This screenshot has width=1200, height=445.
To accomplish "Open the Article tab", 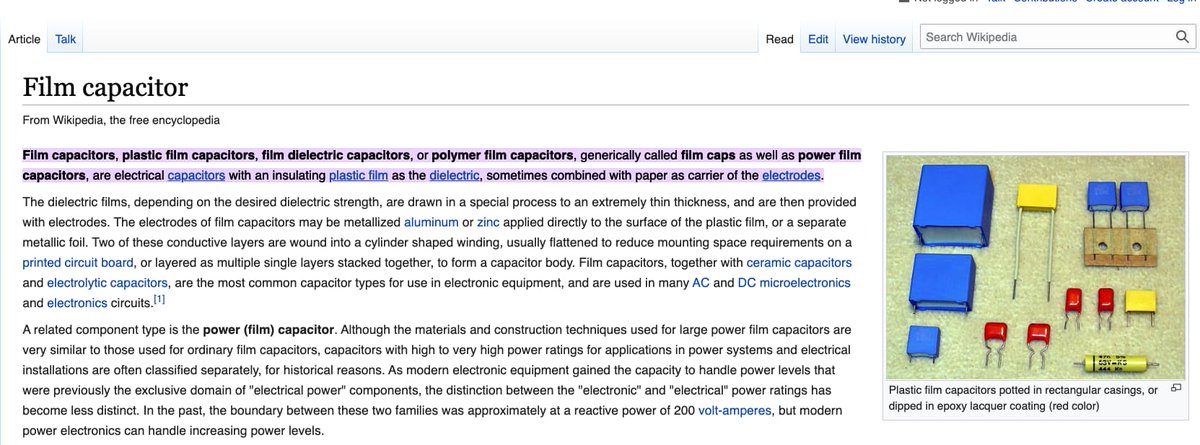I will pyautogui.click(x=24, y=39).
